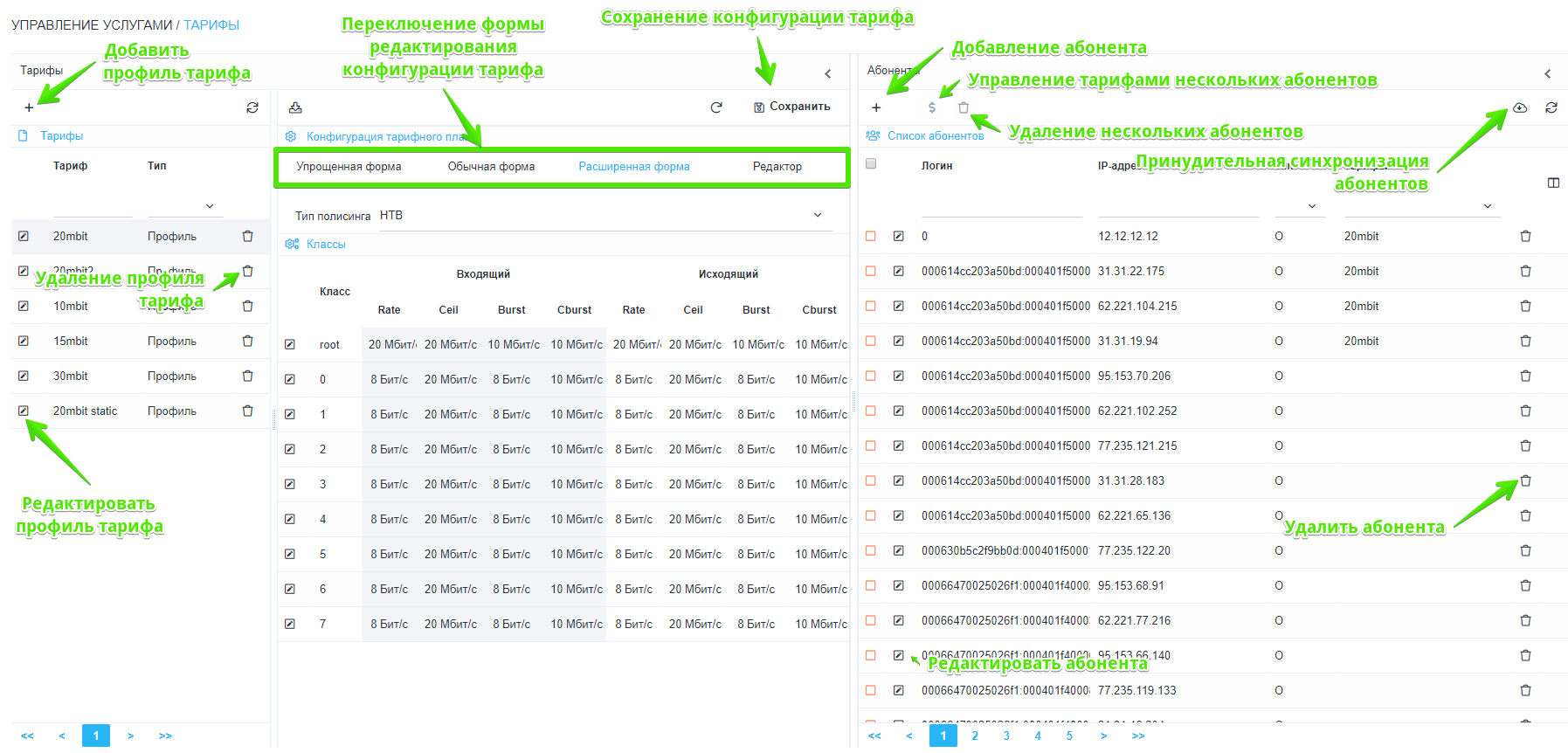Select the subscriber with IP 62.221.104.215 checkbox
The image size is (1568, 753).
tap(870, 306)
